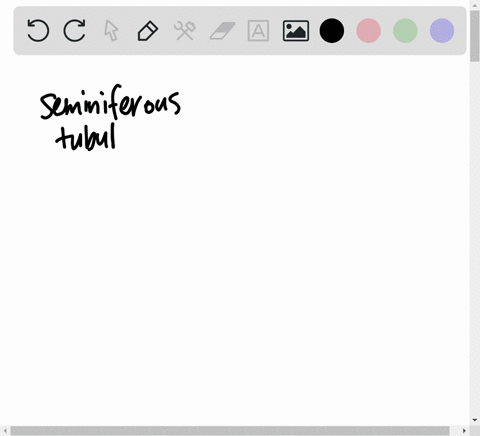Click the scroll right arrow
Image resolution: width=480 pixels, height=436 pixels.
(464, 431)
